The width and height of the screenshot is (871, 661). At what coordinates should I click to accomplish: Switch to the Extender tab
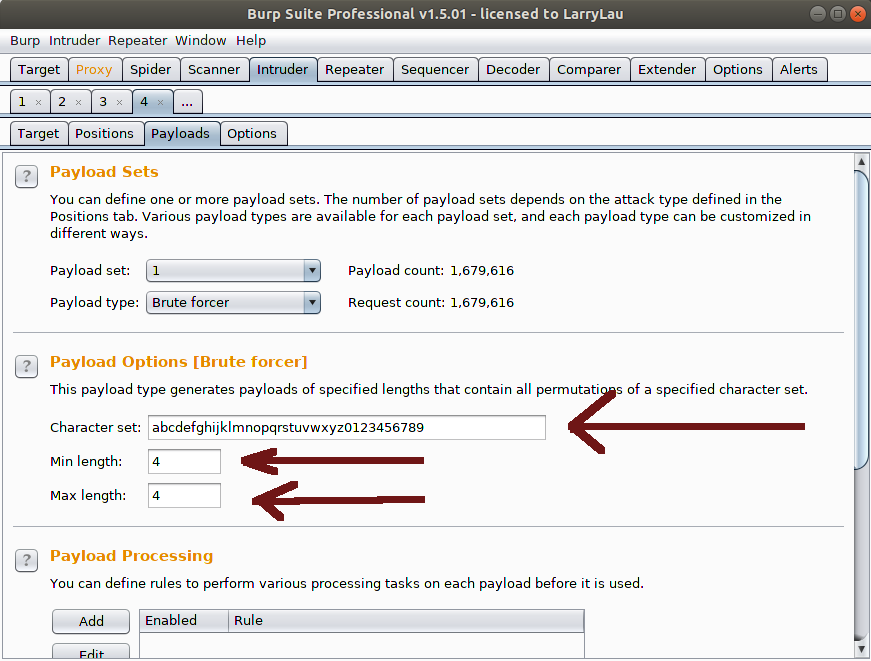point(667,70)
